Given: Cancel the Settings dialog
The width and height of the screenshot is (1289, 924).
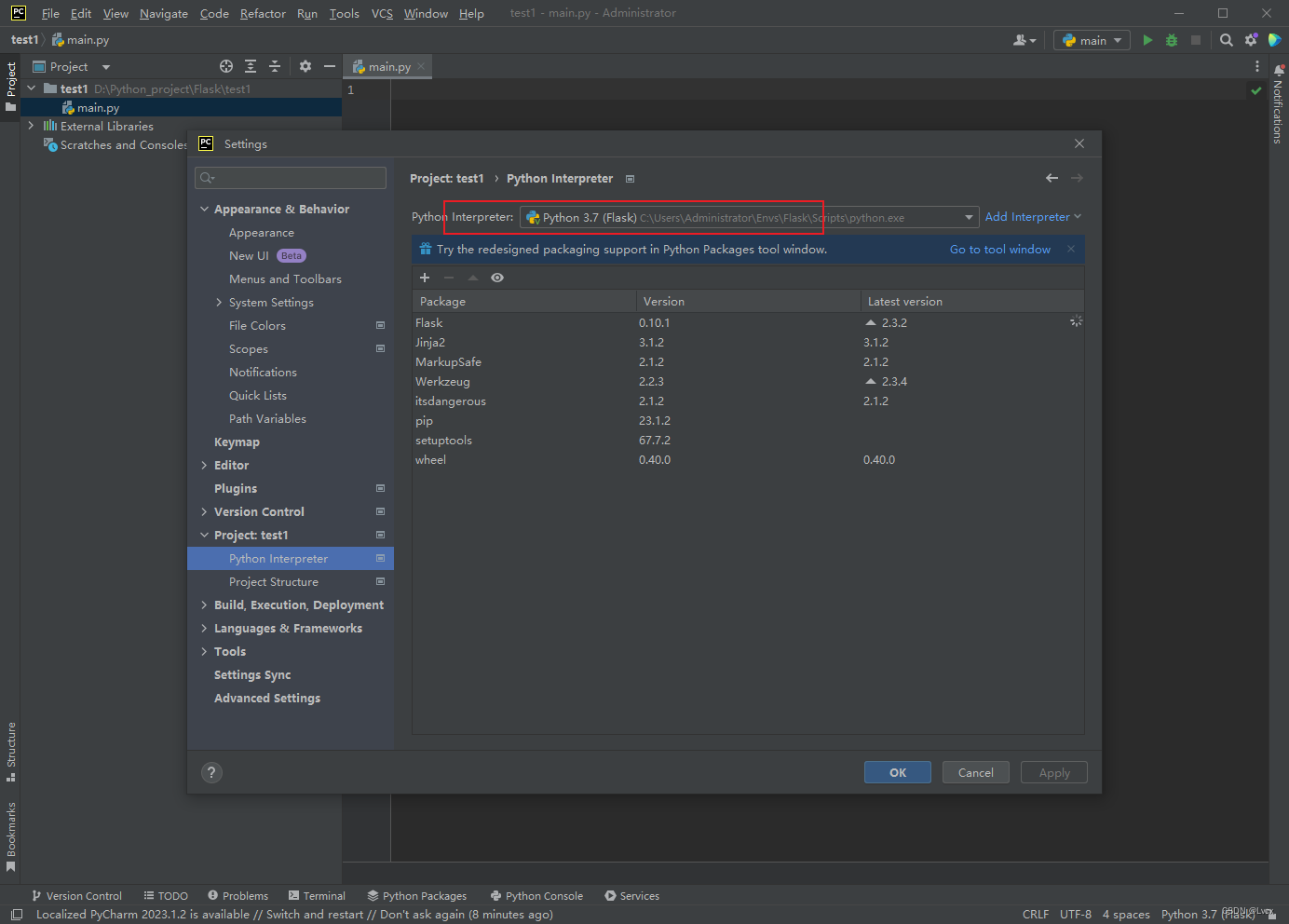Looking at the screenshot, I should (x=976, y=772).
